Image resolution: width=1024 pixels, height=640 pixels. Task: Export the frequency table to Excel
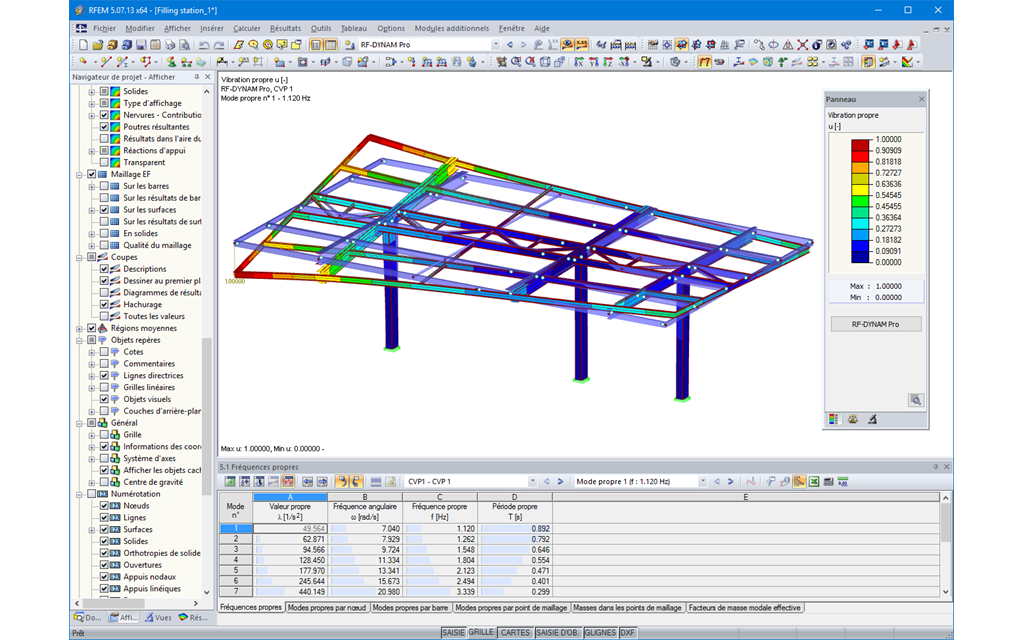[x=814, y=483]
